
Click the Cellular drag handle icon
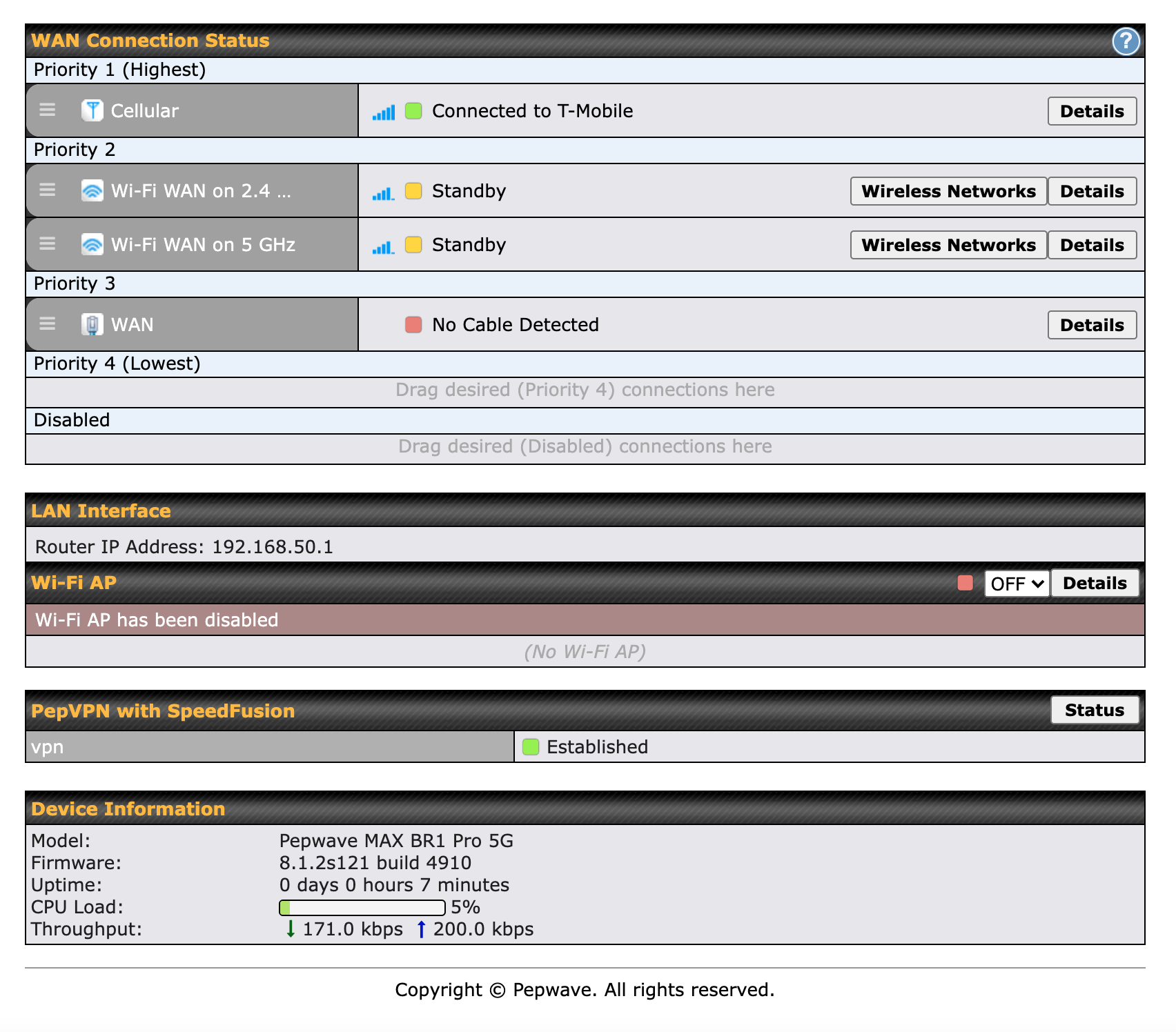47,110
